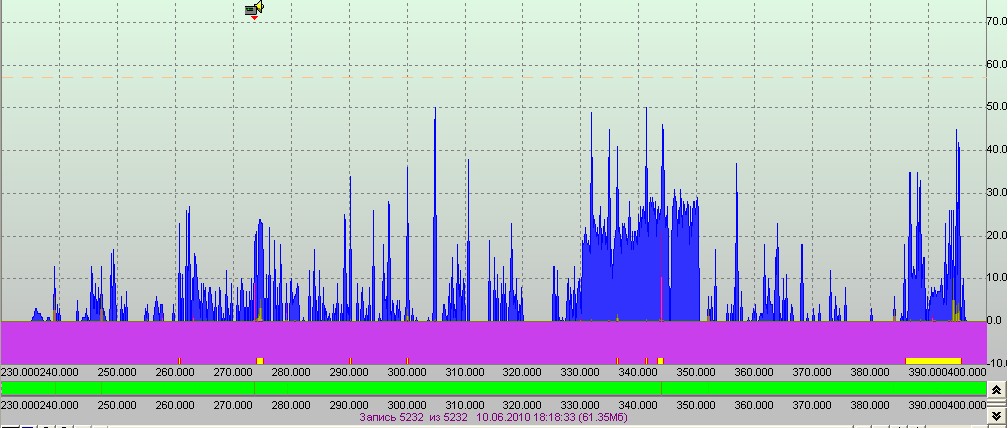Click the small marker near 300.000 in purple band
This screenshot has width=1008, height=428.
(408, 361)
